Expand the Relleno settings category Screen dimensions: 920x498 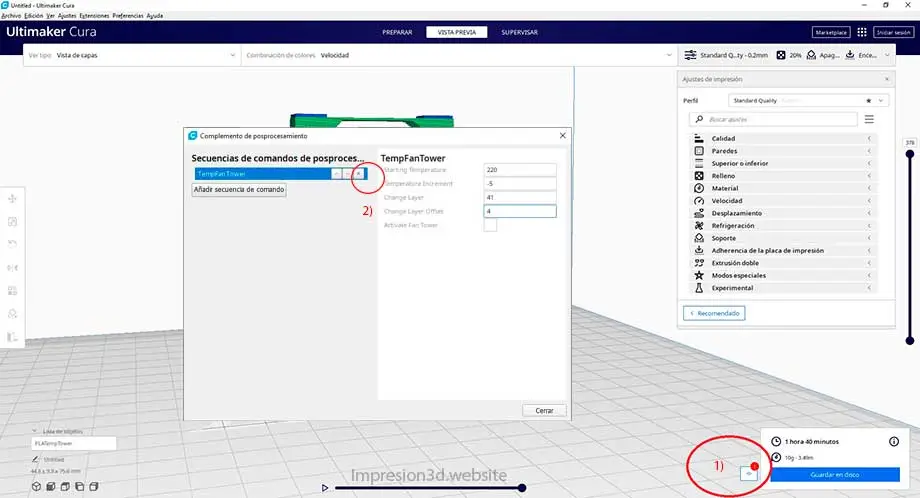pyautogui.click(x=784, y=176)
